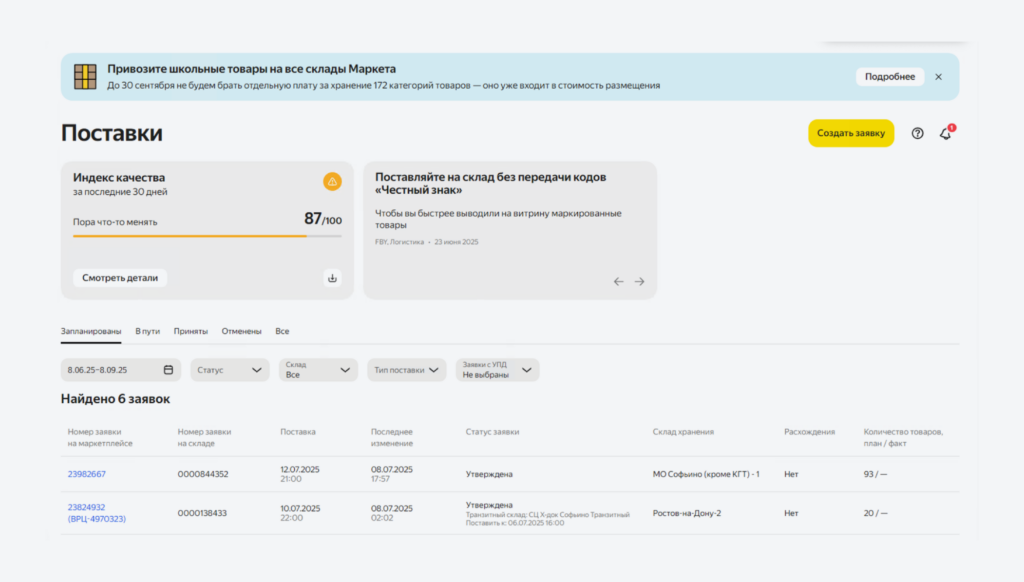Switch to the Отменены tab
This screenshot has width=1024, height=582.
[241, 331]
